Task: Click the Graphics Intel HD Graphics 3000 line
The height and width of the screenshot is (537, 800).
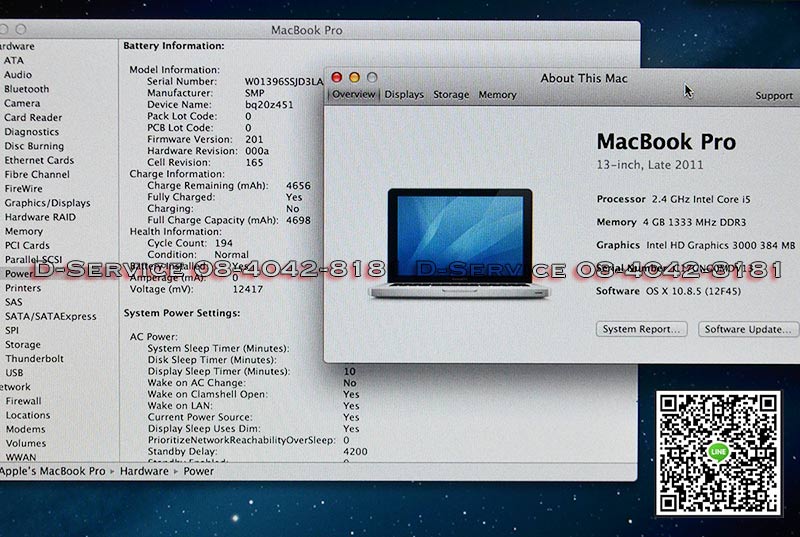Action: click(x=695, y=245)
